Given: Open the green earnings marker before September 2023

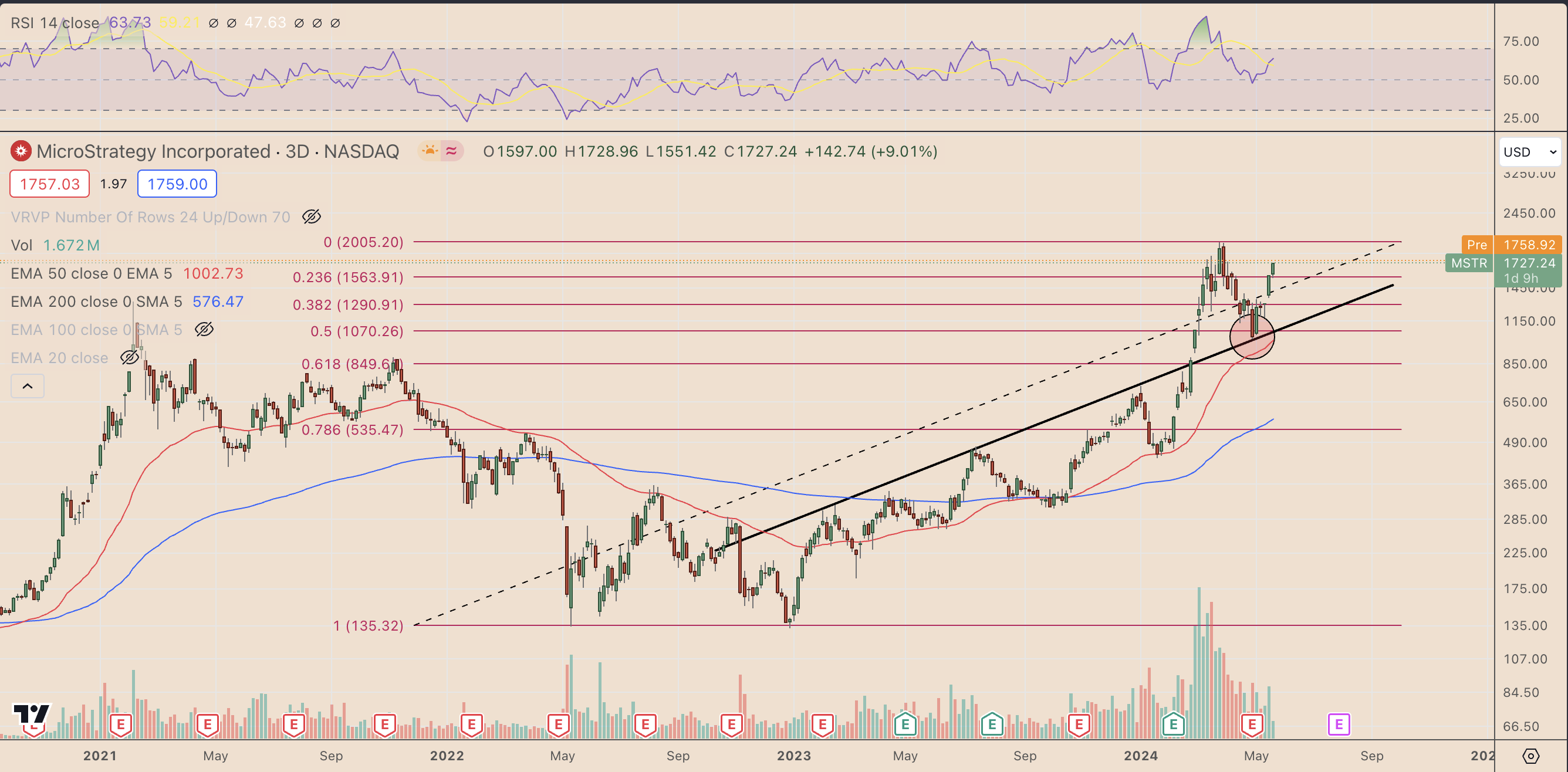Looking at the screenshot, I should coord(992,724).
